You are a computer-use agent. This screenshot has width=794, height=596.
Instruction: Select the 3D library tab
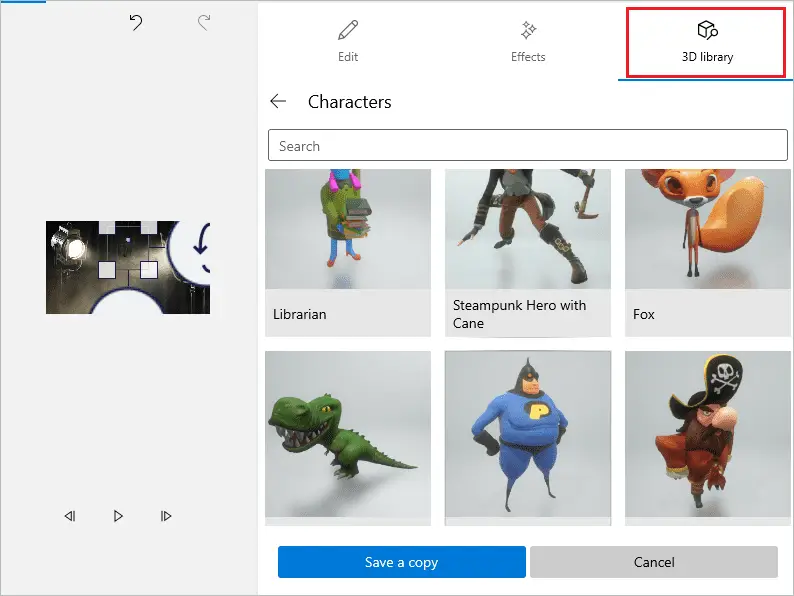707,43
